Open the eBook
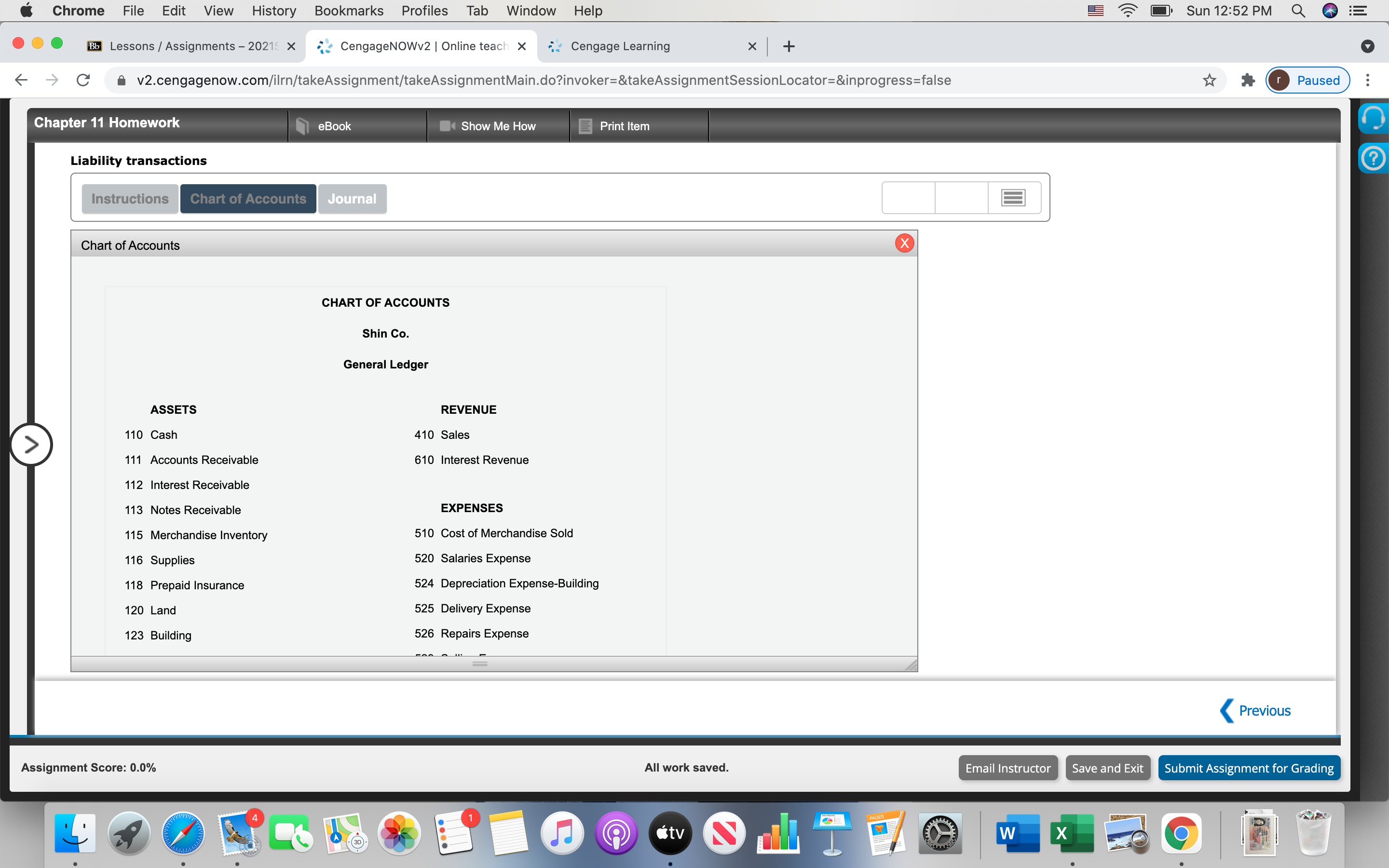1389x868 pixels. (x=334, y=126)
